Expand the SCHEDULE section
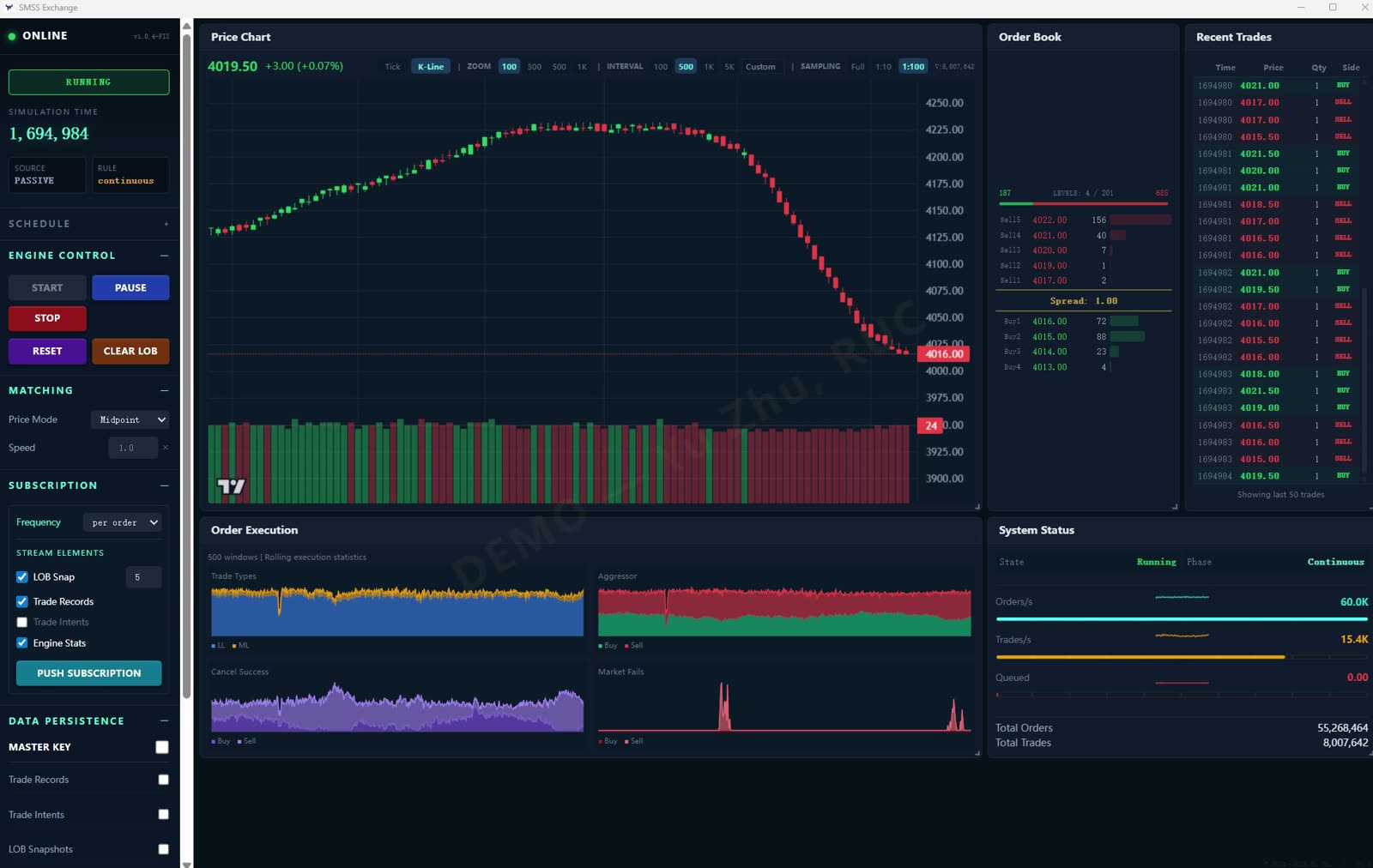The width and height of the screenshot is (1373, 868). (x=166, y=224)
